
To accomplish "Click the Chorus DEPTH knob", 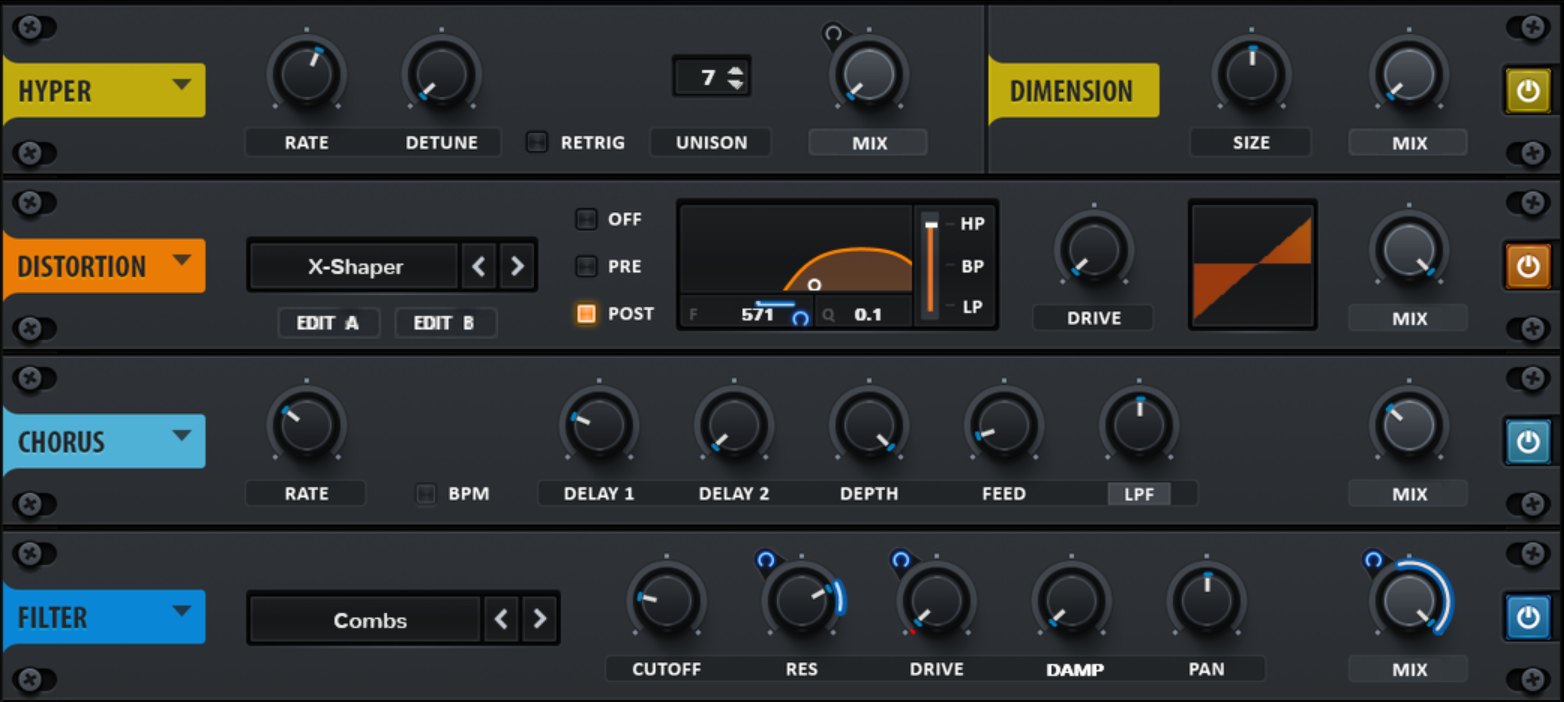I will pos(868,425).
